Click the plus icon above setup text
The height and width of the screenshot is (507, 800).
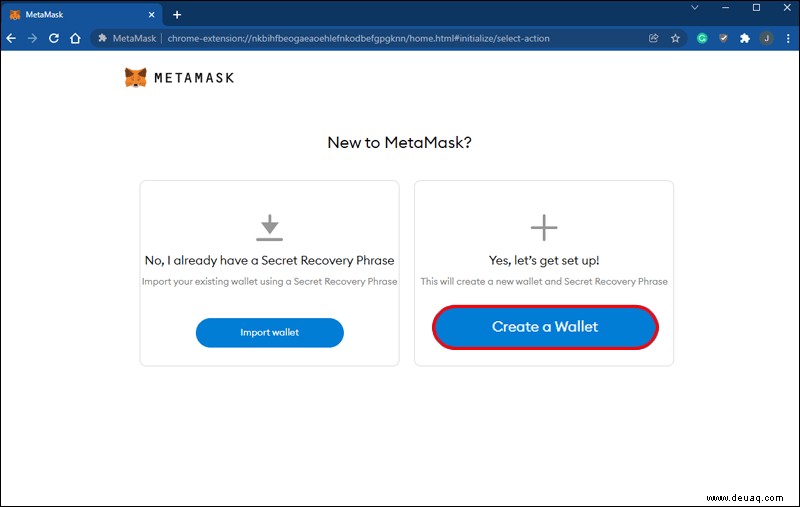pyautogui.click(x=544, y=227)
